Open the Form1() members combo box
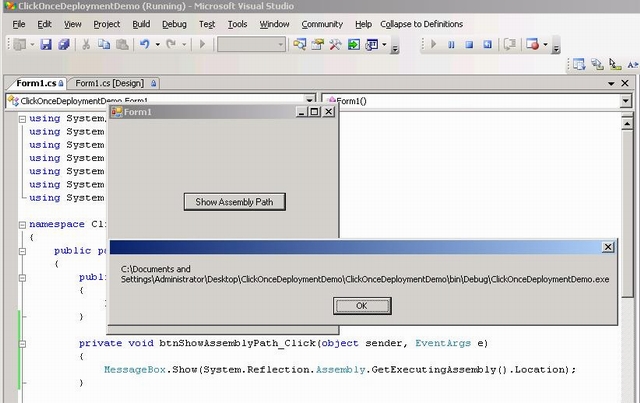This screenshot has height=403, width=640. [x=476, y=100]
